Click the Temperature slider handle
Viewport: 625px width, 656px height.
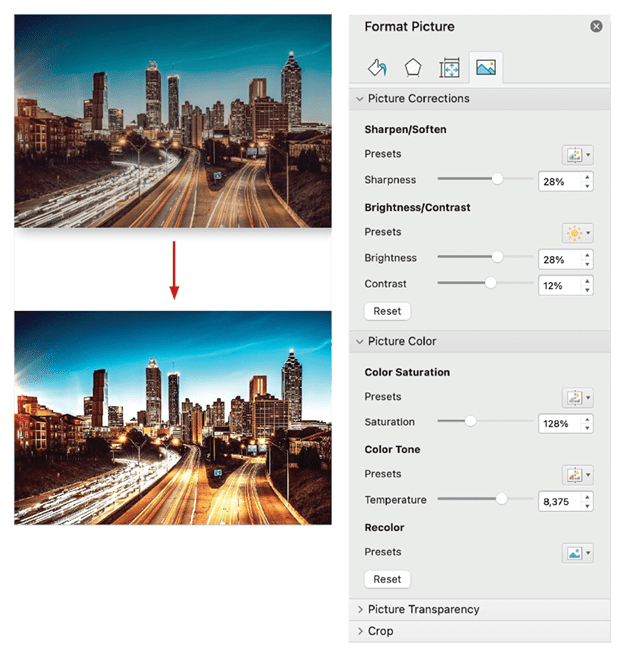coord(501,499)
